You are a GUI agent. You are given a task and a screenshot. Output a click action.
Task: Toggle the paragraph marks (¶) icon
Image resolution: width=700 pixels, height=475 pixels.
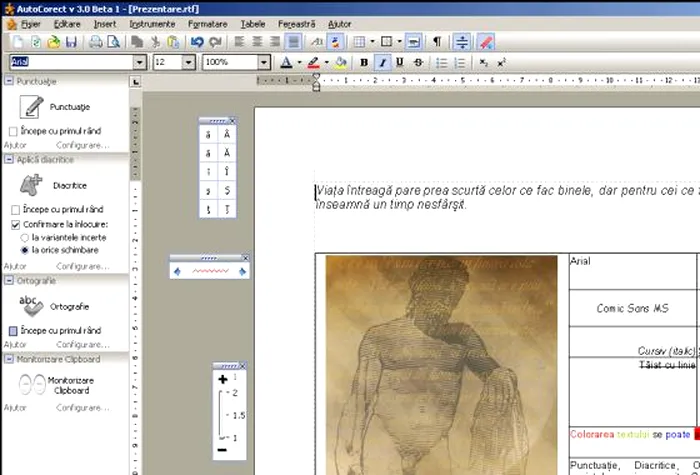point(437,42)
